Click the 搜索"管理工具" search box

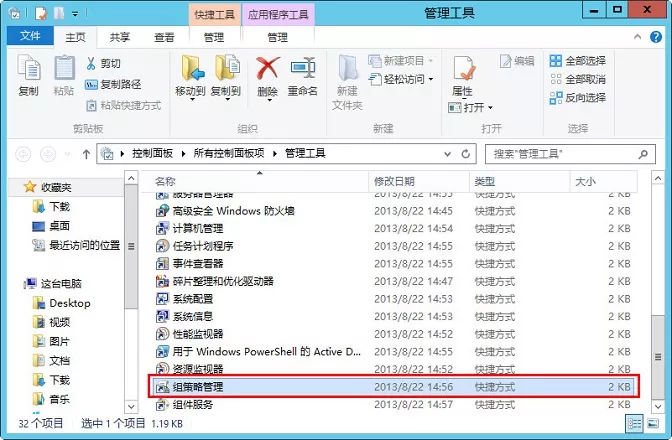(x=560, y=154)
